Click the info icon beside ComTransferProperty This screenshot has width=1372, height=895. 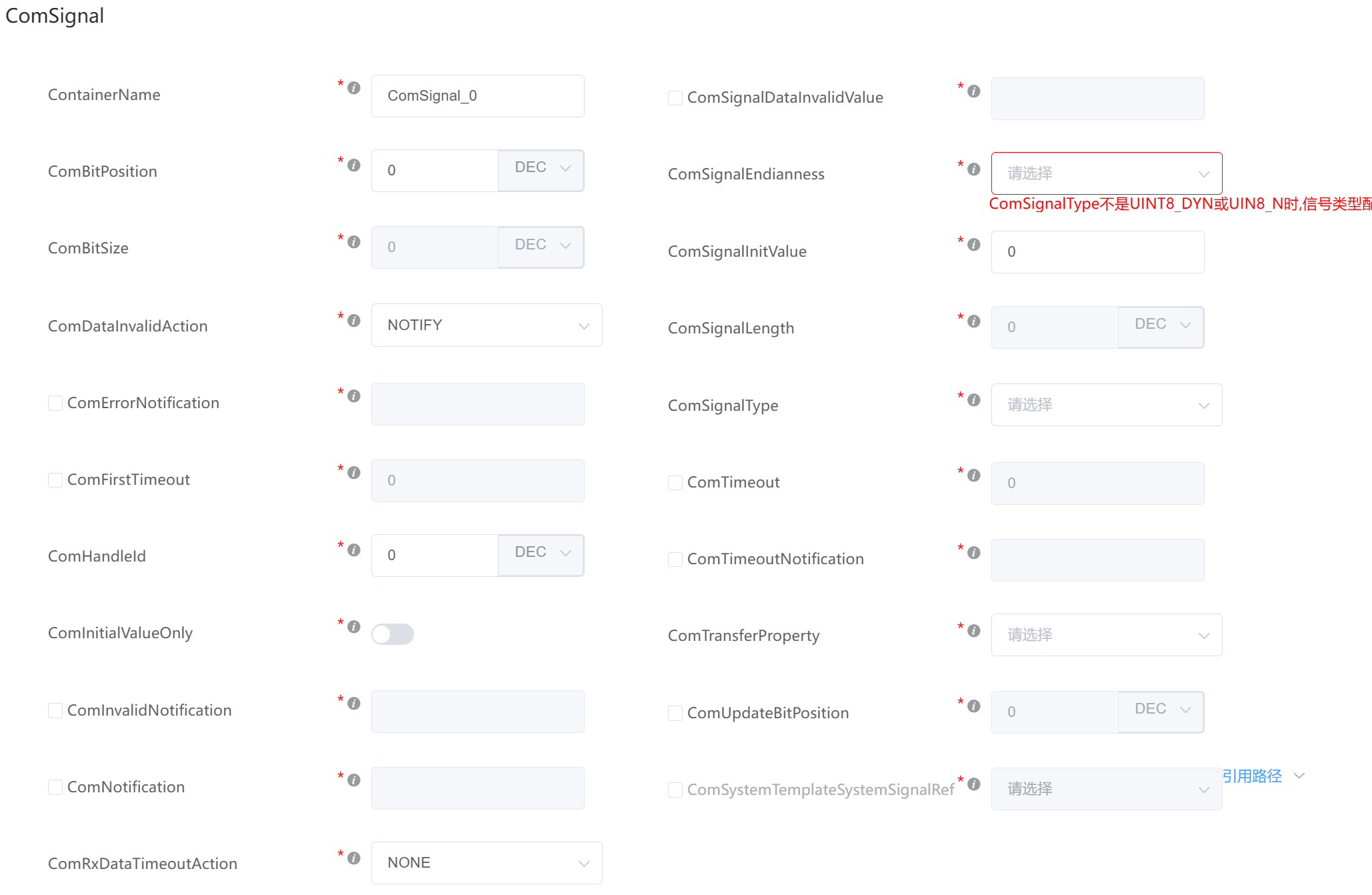pos(974,630)
